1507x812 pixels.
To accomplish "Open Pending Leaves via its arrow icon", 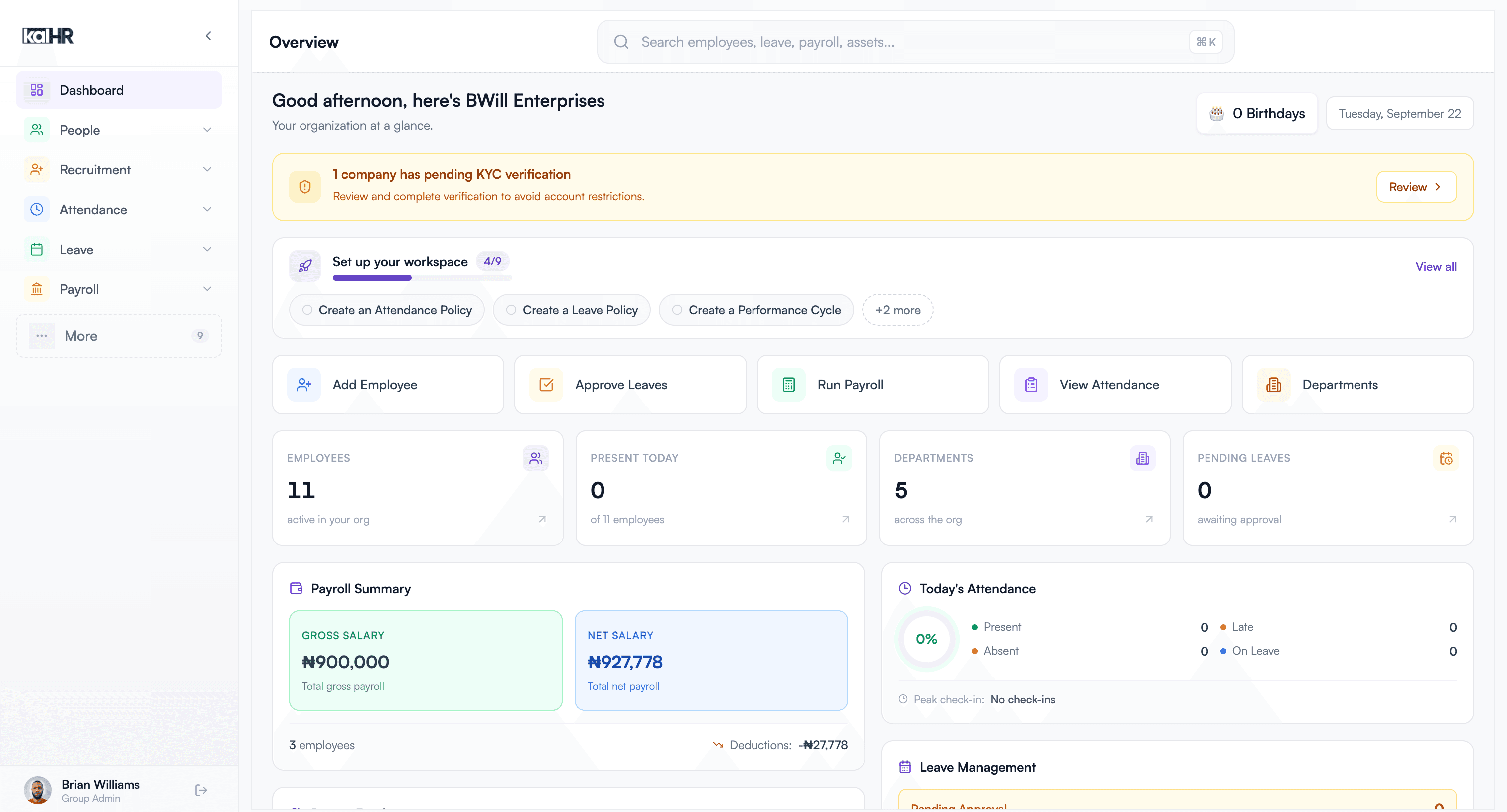I will [1453, 519].
